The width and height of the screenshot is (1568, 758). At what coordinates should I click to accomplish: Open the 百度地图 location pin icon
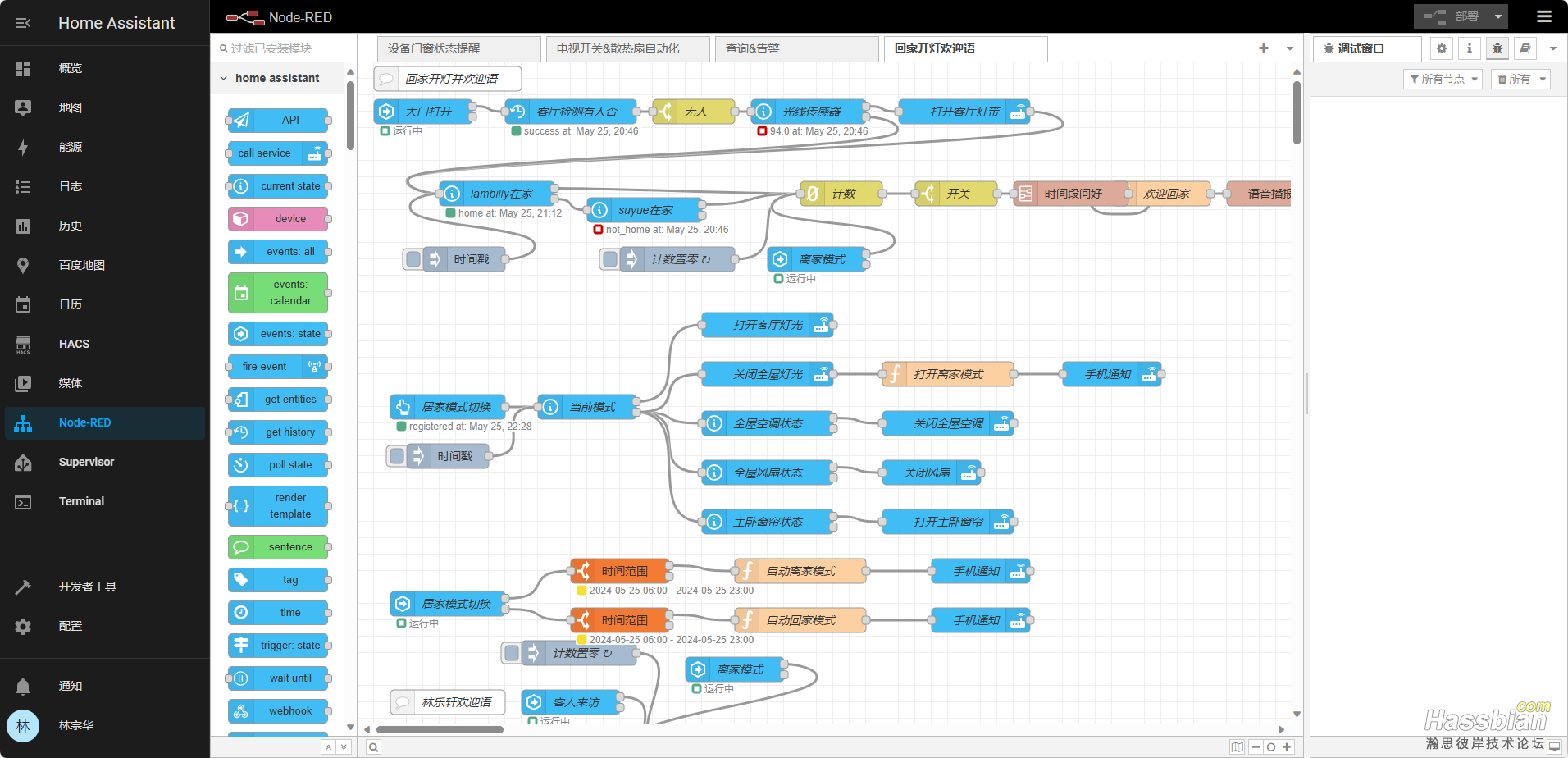tap(23, 265)
